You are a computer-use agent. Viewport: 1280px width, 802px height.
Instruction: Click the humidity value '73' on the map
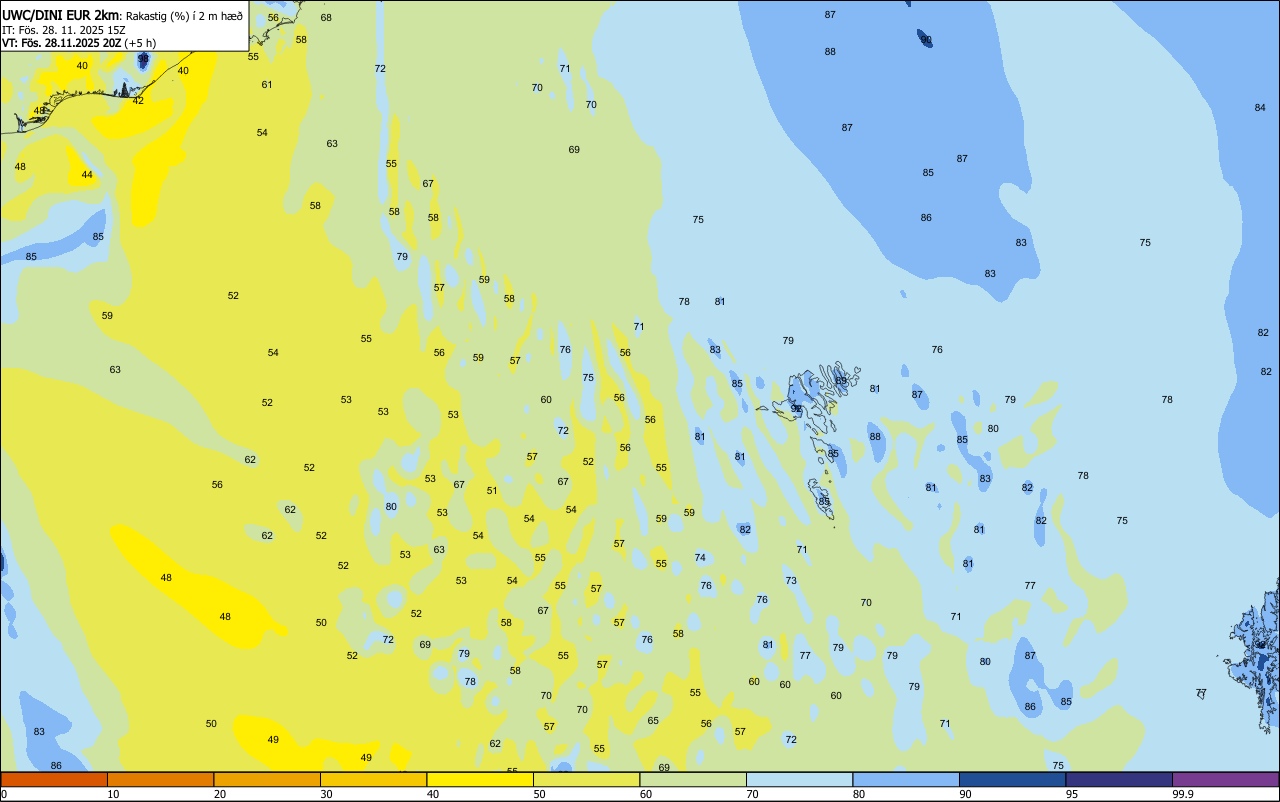point(791,581)
